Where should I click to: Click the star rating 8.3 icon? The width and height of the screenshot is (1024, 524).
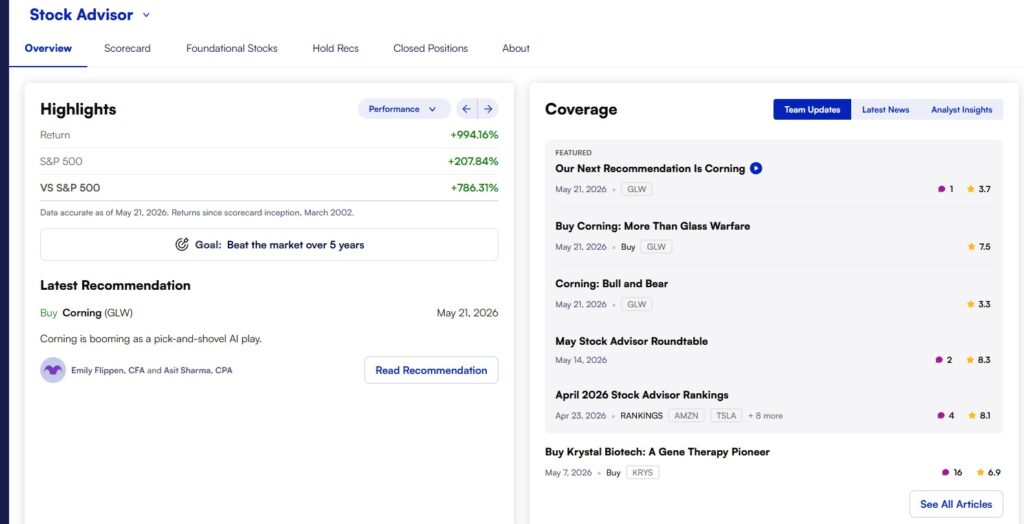(970, 360)
